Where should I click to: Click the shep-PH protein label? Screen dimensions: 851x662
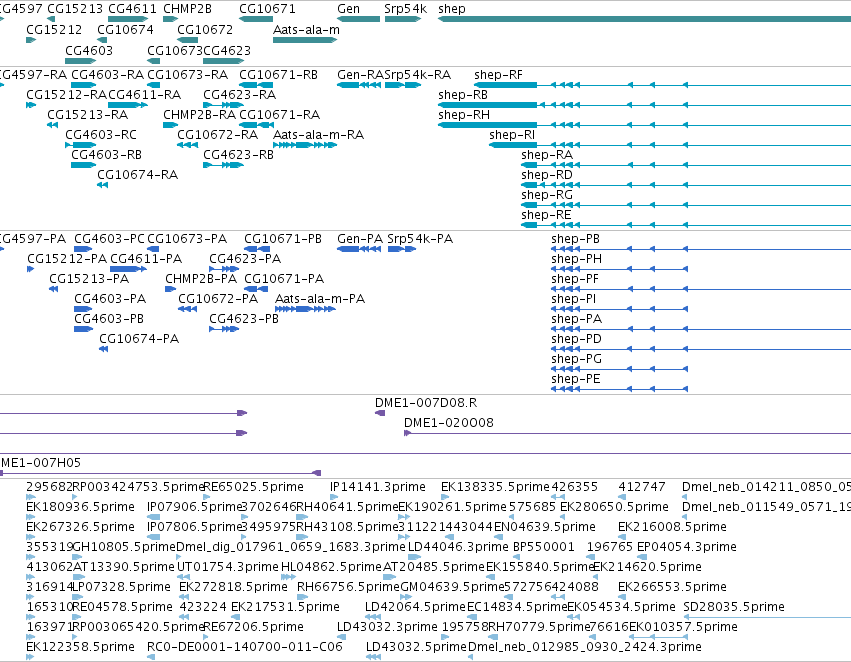click(576, 259)
